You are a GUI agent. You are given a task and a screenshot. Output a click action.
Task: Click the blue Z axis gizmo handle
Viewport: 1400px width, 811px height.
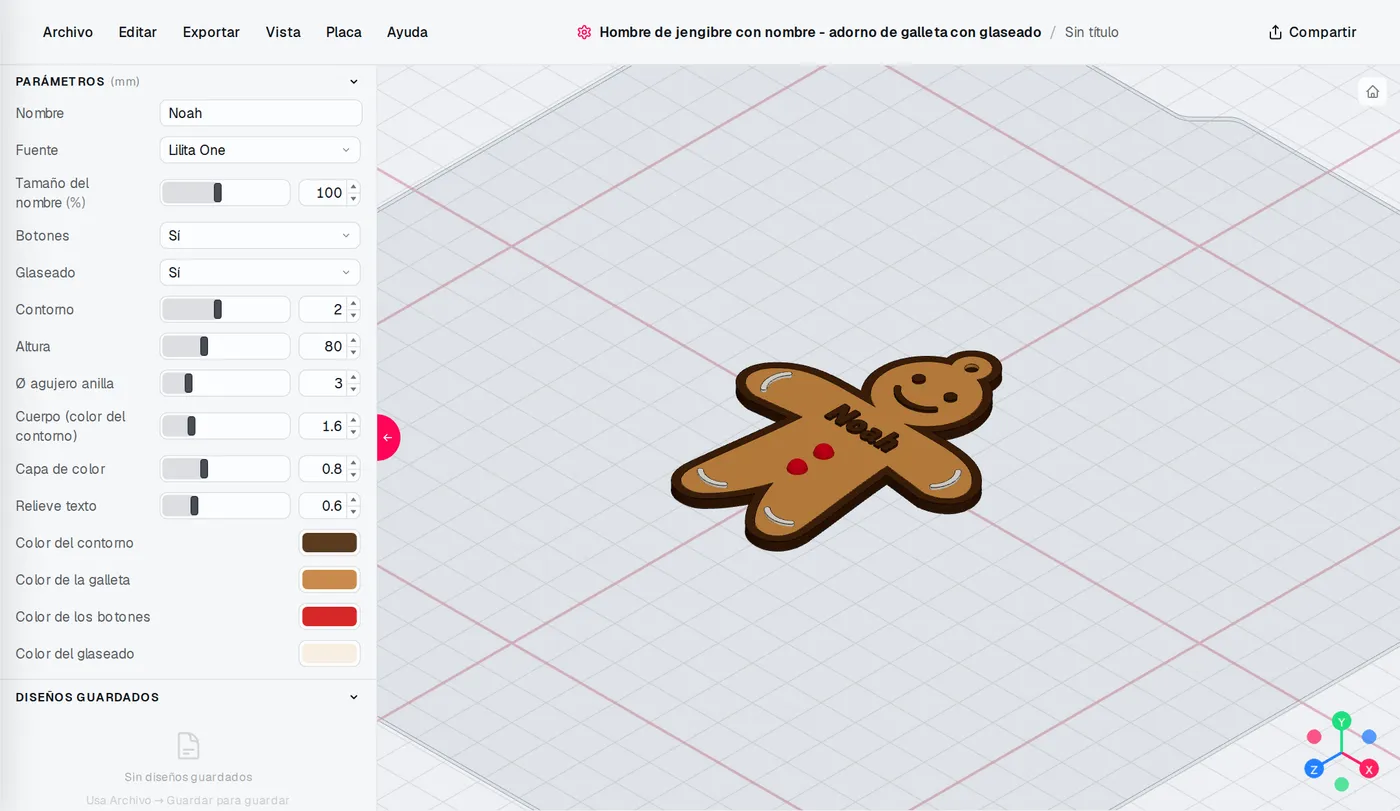tap(1314, 769)
